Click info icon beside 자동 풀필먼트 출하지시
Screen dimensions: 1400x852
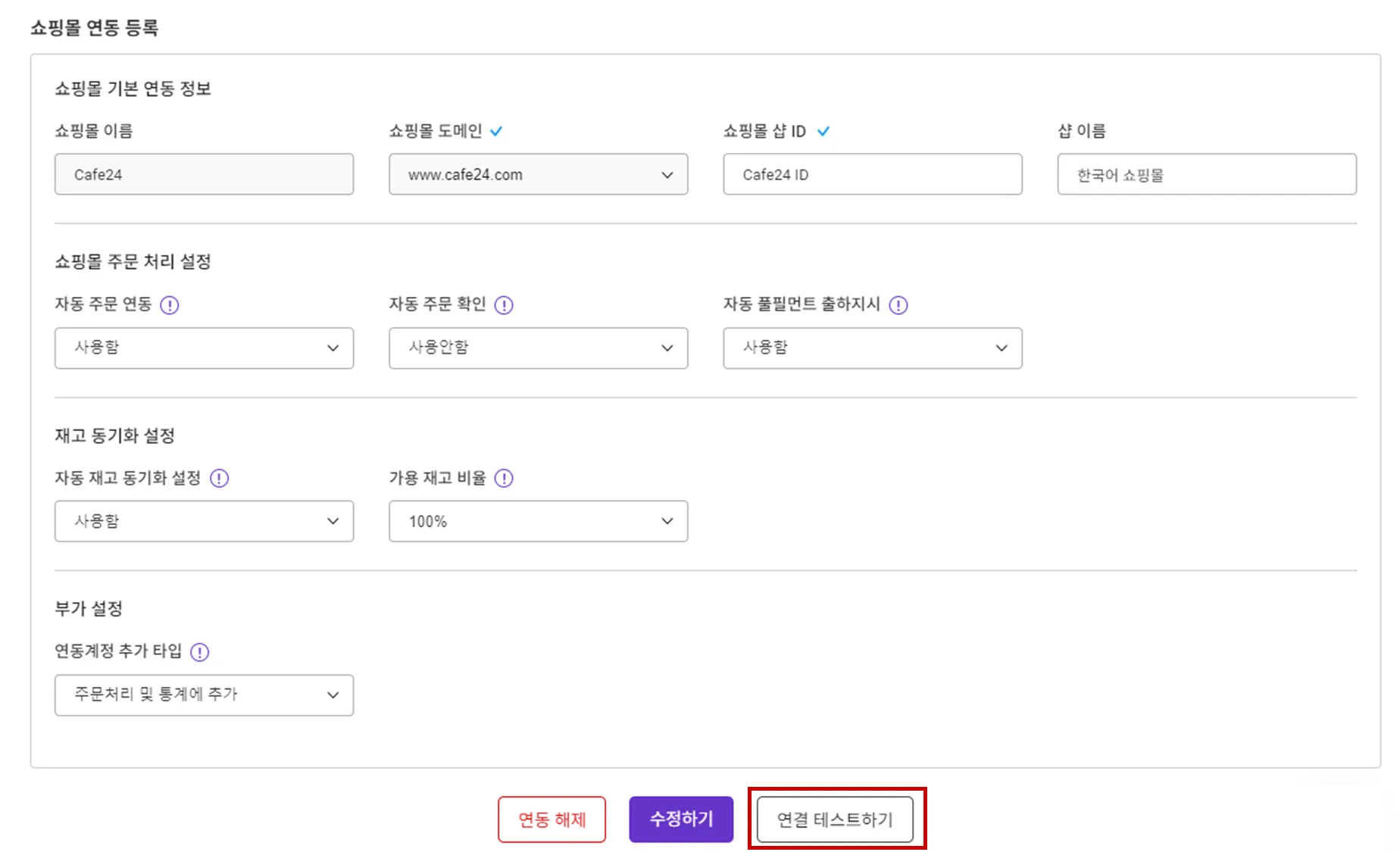pos(898,305)
